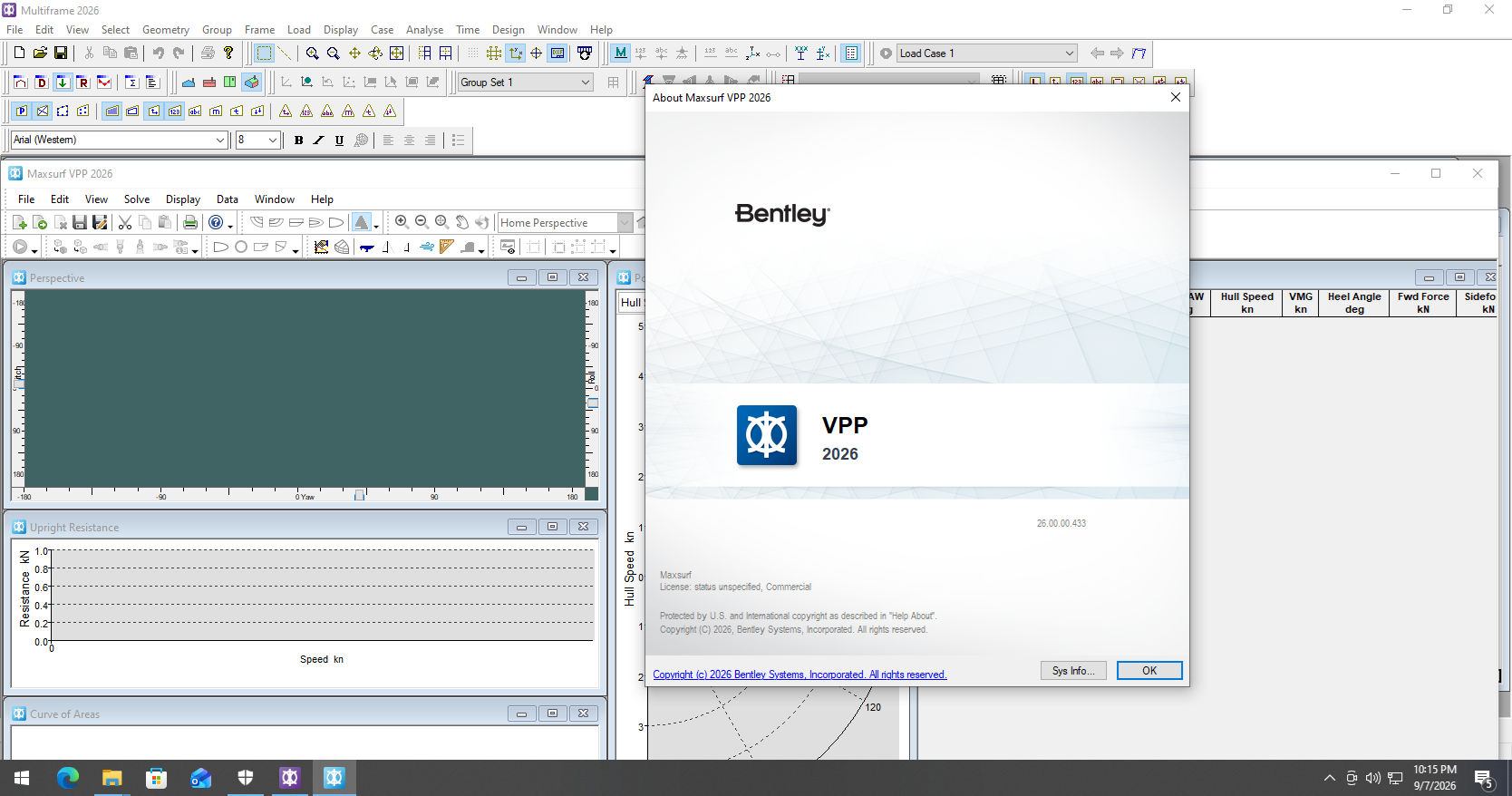Click the Save icon in Maxsurf VPP toolbar

click(x=80, y=222)
